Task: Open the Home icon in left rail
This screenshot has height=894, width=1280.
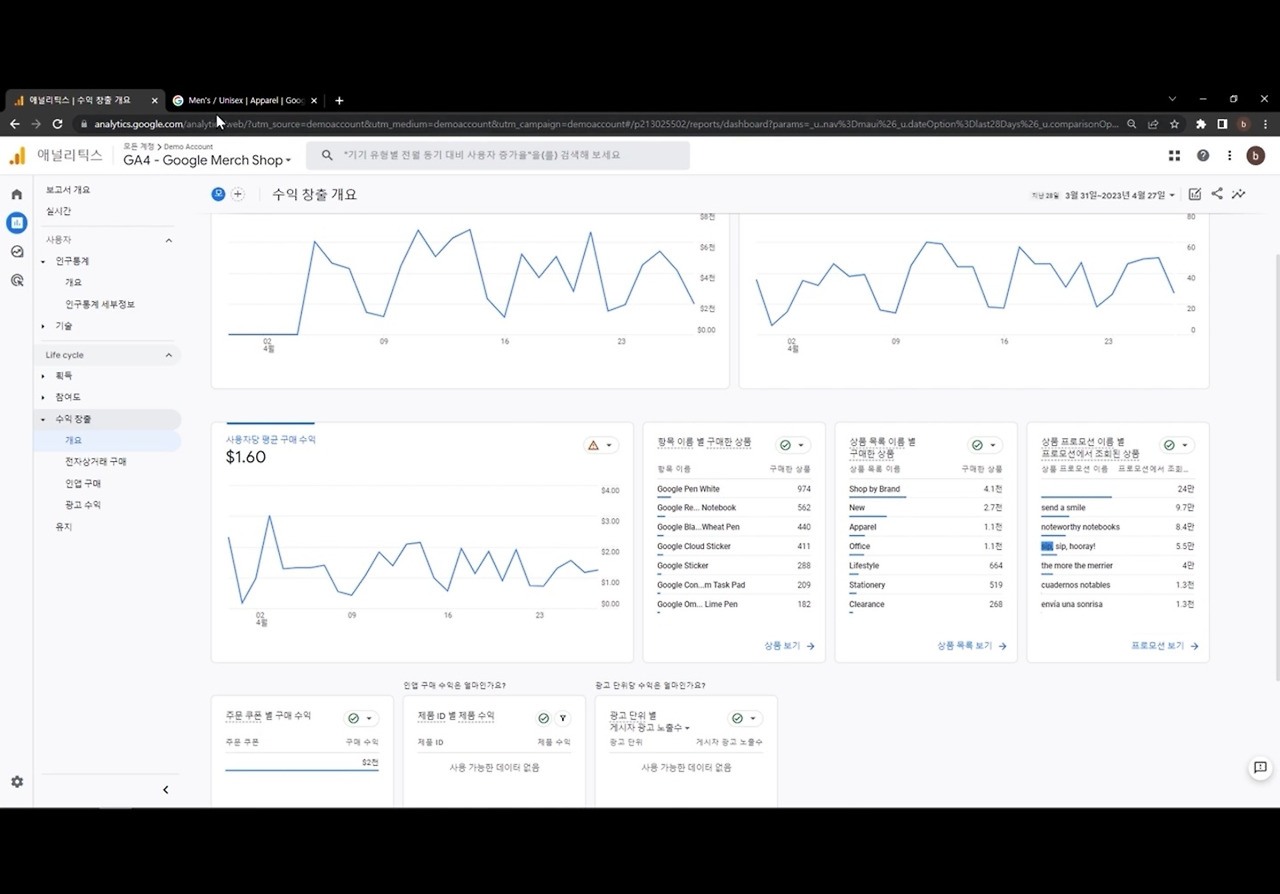Action: click(17, 194)
